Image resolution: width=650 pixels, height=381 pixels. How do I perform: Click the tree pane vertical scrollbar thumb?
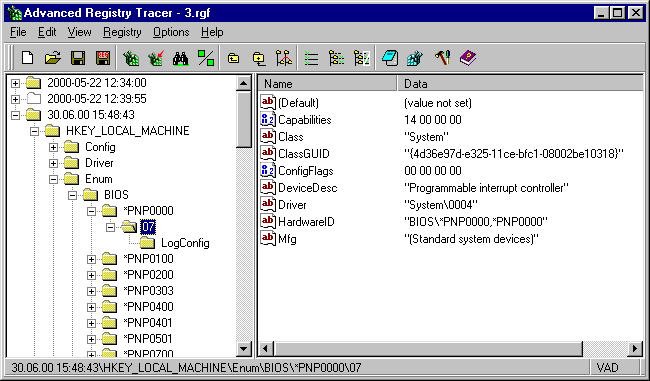coord(243,119)
